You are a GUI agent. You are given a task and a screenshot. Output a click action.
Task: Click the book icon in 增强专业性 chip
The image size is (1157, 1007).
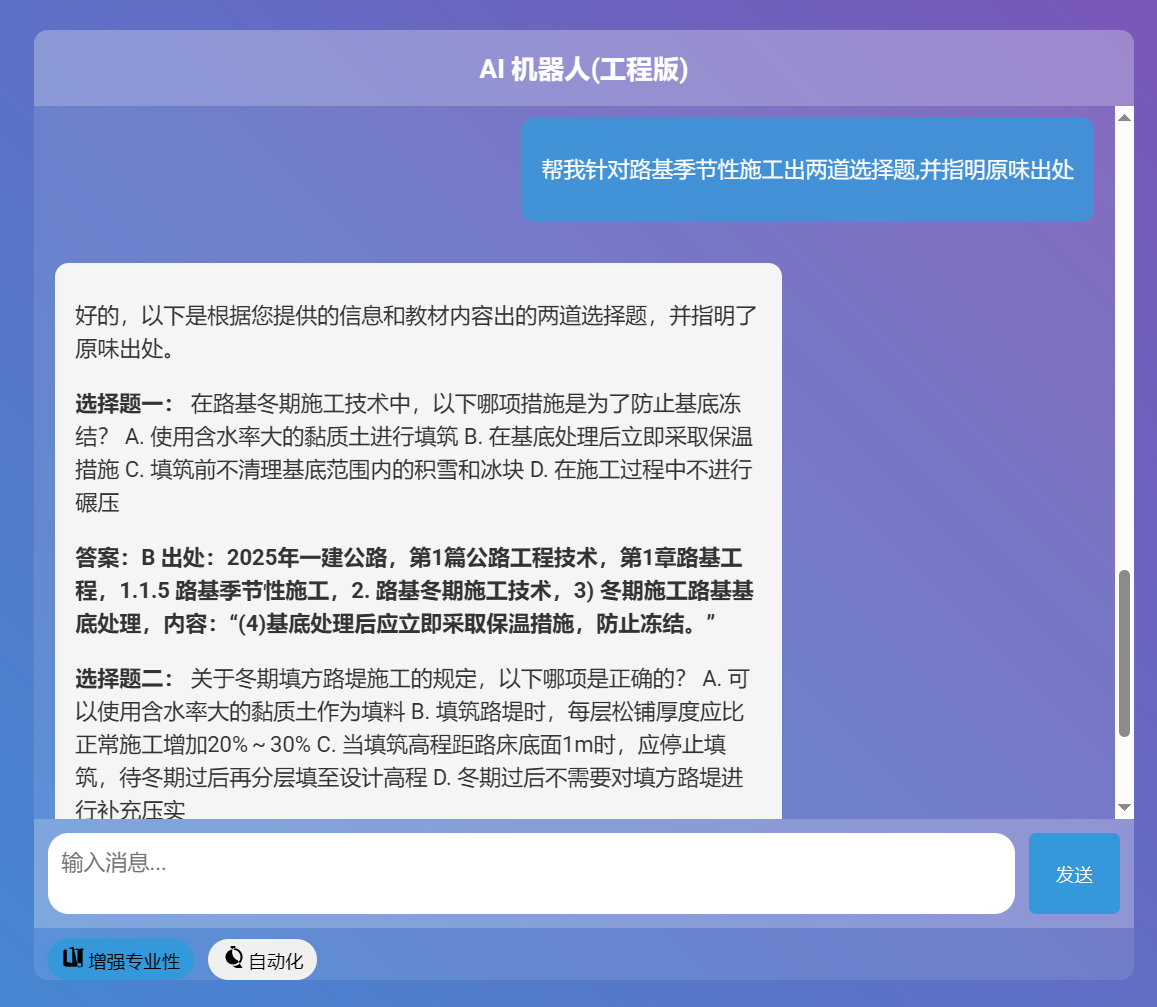tap(72, 958)
